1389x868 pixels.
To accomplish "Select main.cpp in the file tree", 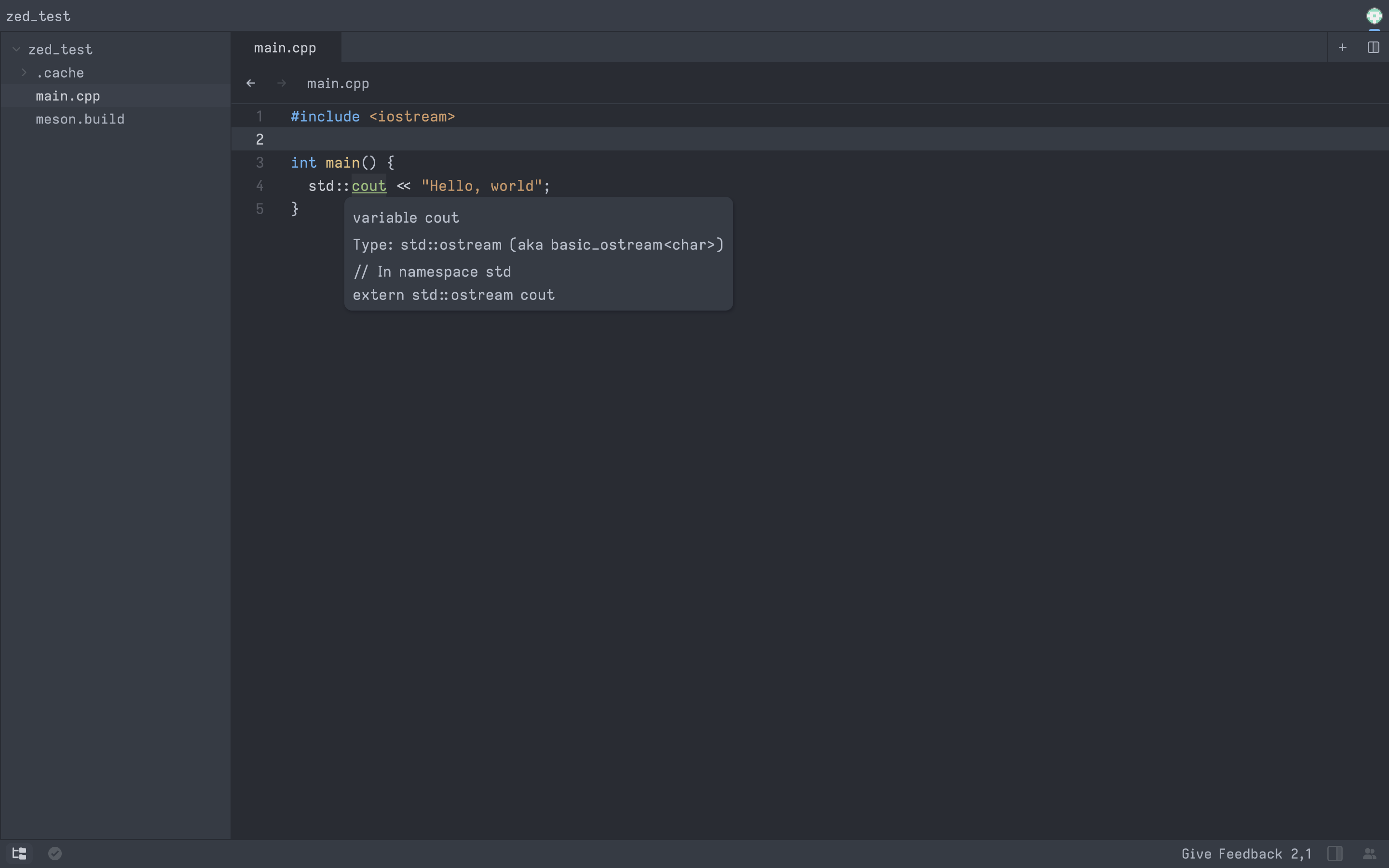I will (68, 95).
